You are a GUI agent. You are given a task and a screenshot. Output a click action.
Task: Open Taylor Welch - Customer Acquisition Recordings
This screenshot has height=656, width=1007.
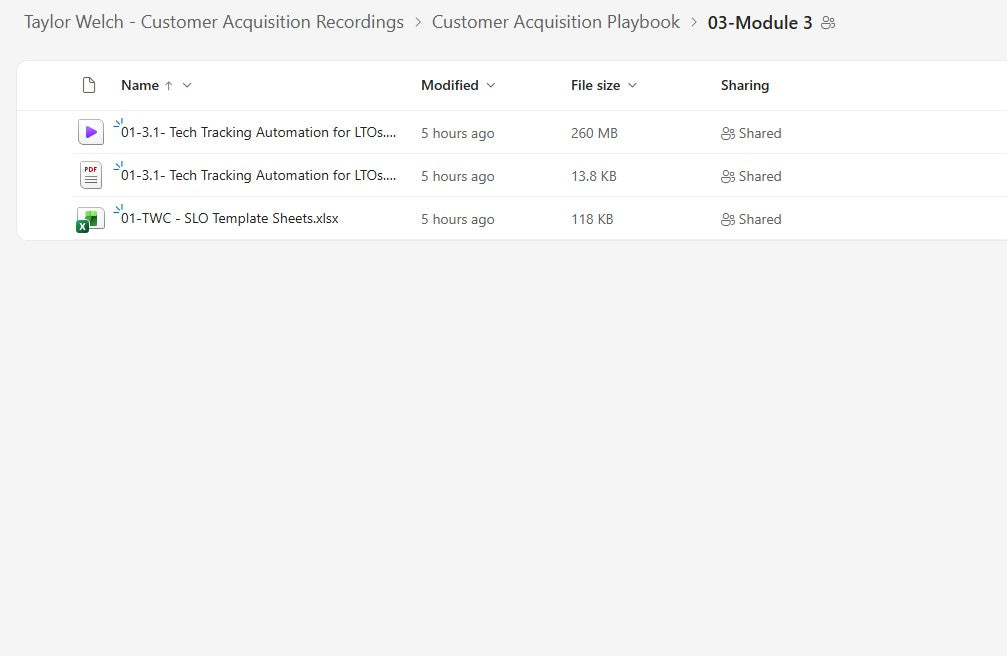click(x=214, y=22)
